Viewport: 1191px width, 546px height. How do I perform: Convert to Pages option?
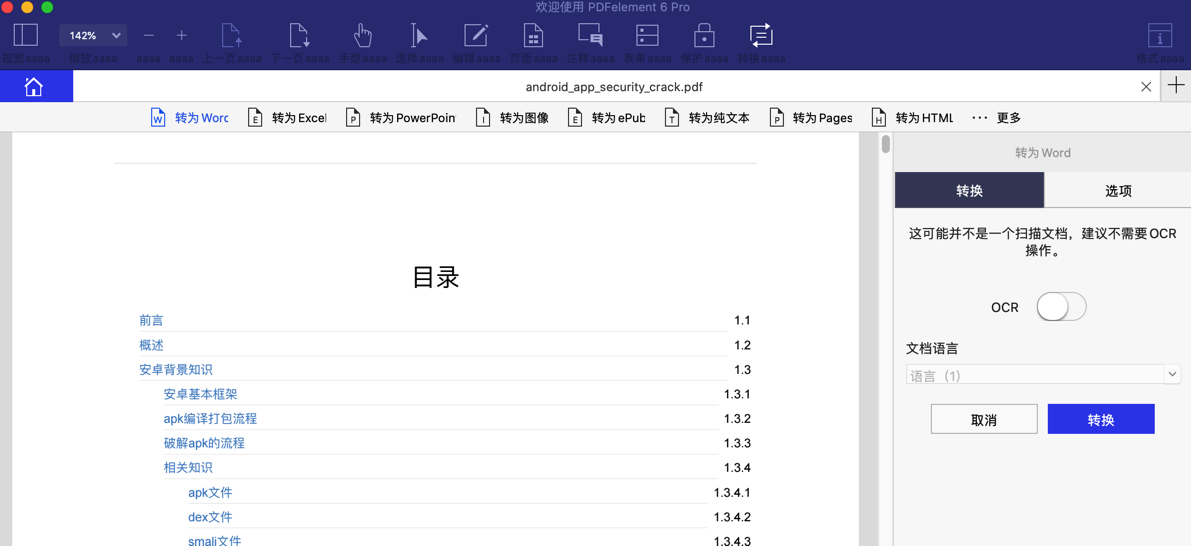click(810, 118)
